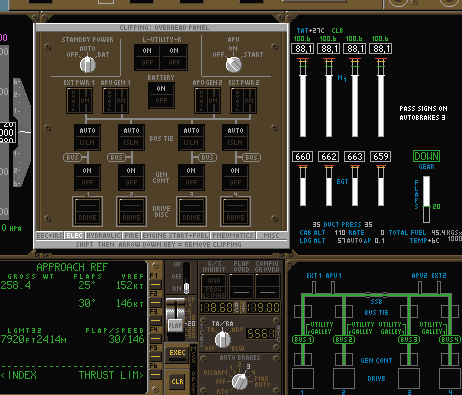Click the PASS SIGNS ON EICAS message
This screenshot has width=462, height=395.
(423, 108)
